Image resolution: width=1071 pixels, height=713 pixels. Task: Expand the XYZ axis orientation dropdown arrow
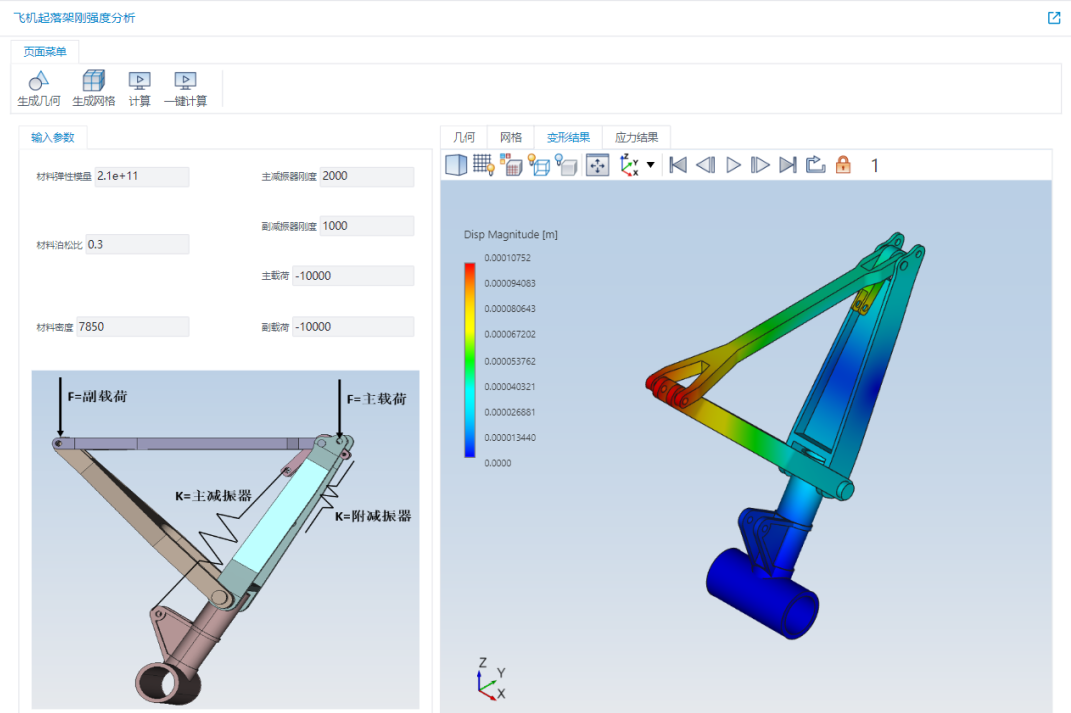tap(650, 165)
